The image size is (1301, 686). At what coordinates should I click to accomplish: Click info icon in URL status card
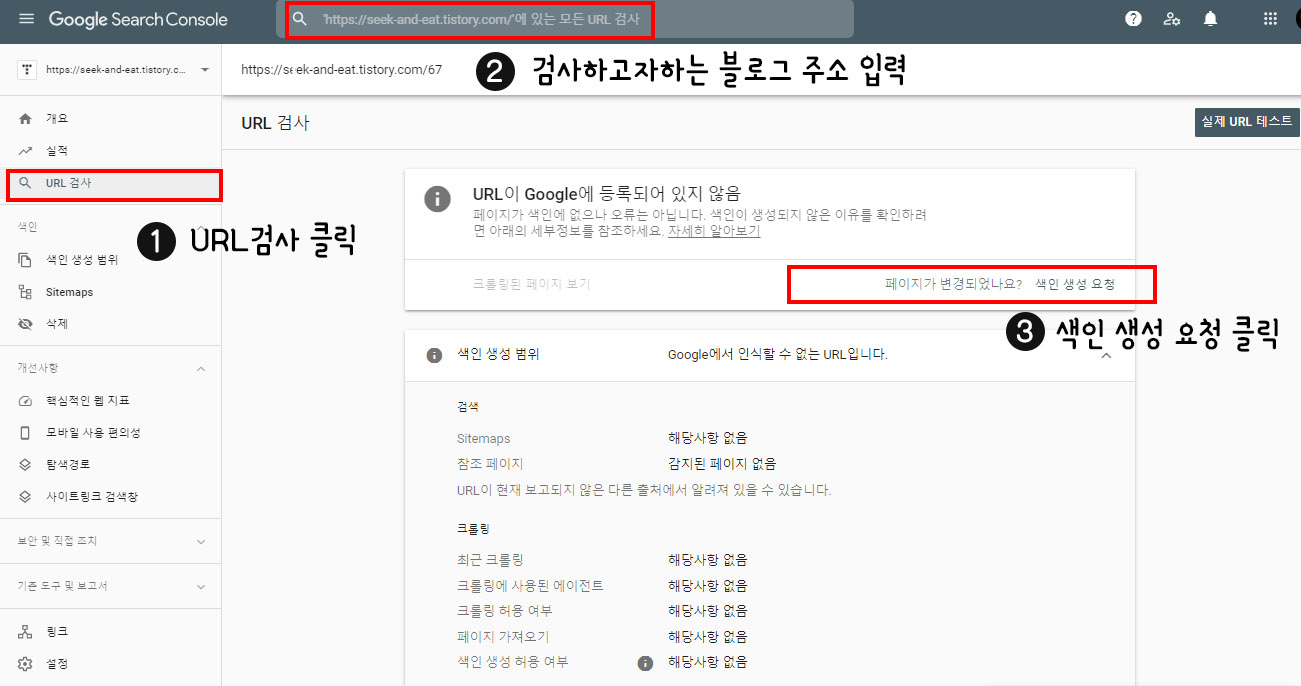pos(437,198)
